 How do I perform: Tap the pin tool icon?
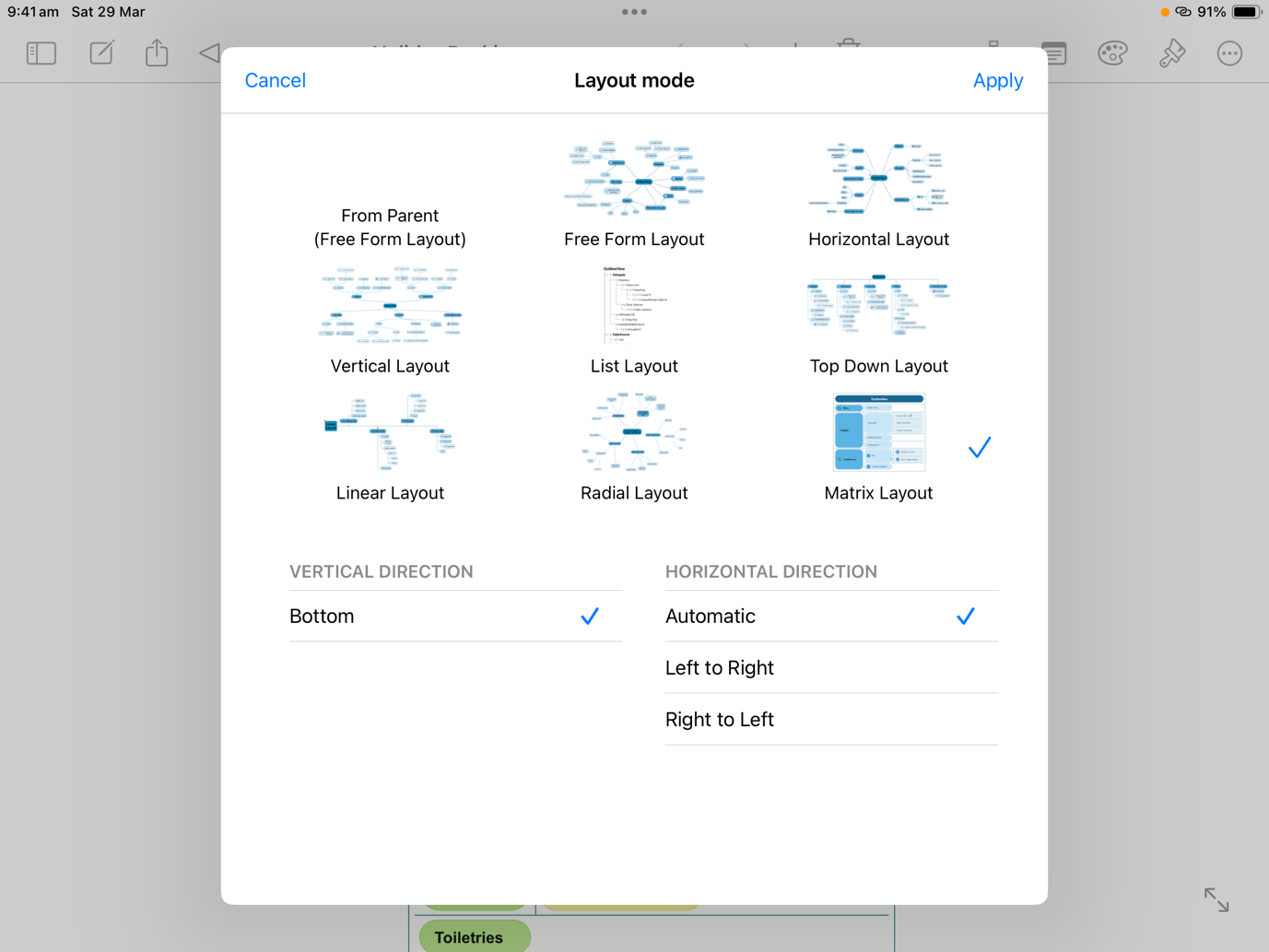[1171, 53]
